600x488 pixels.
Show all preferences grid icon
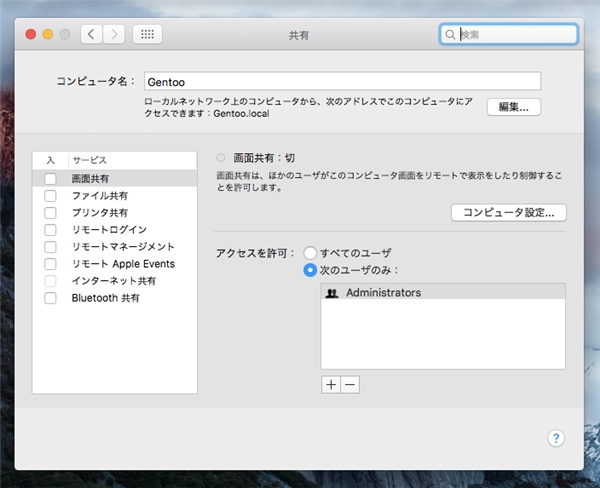coord(147,34)
